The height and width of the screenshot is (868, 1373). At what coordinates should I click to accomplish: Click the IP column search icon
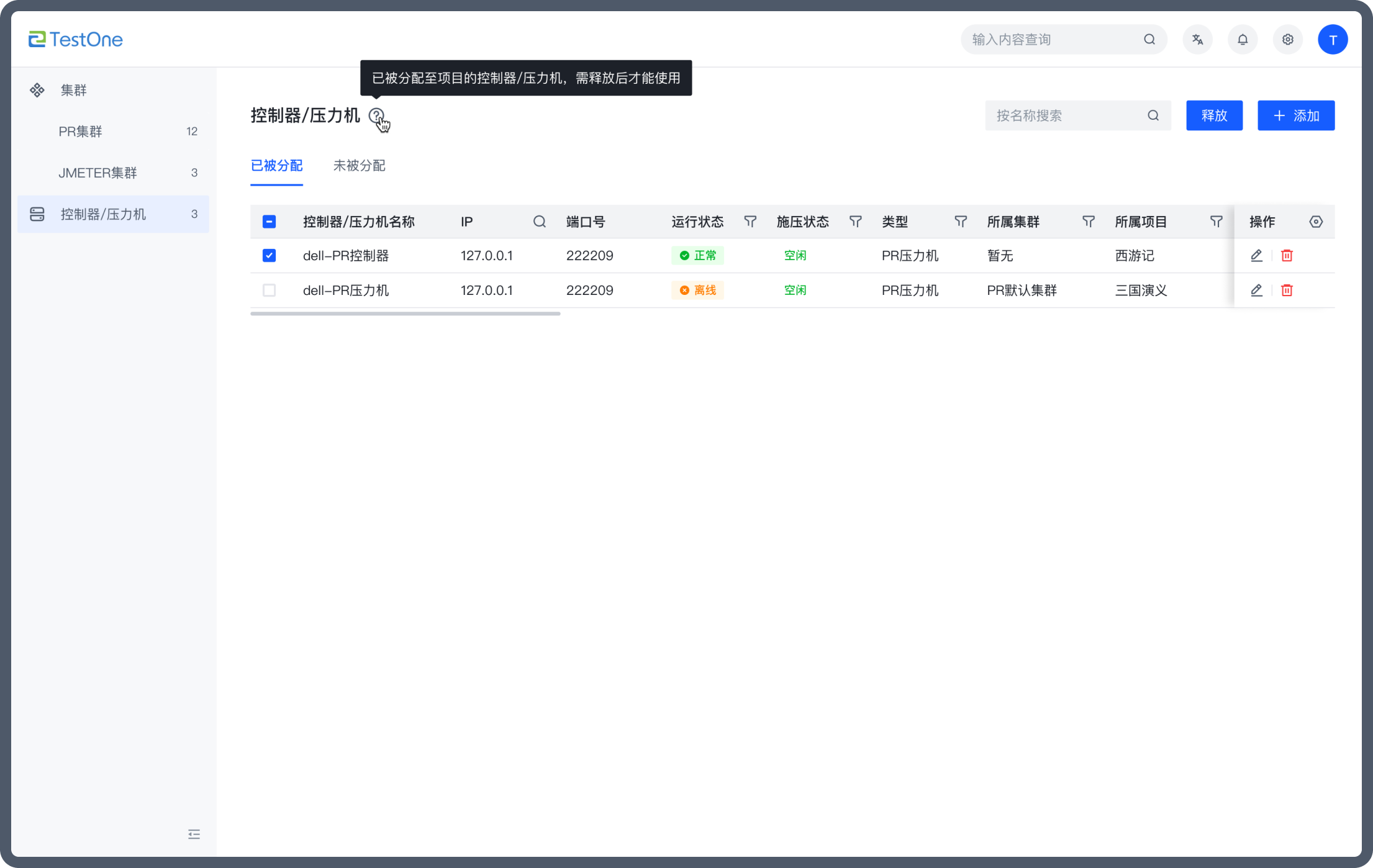coord(539,222)
